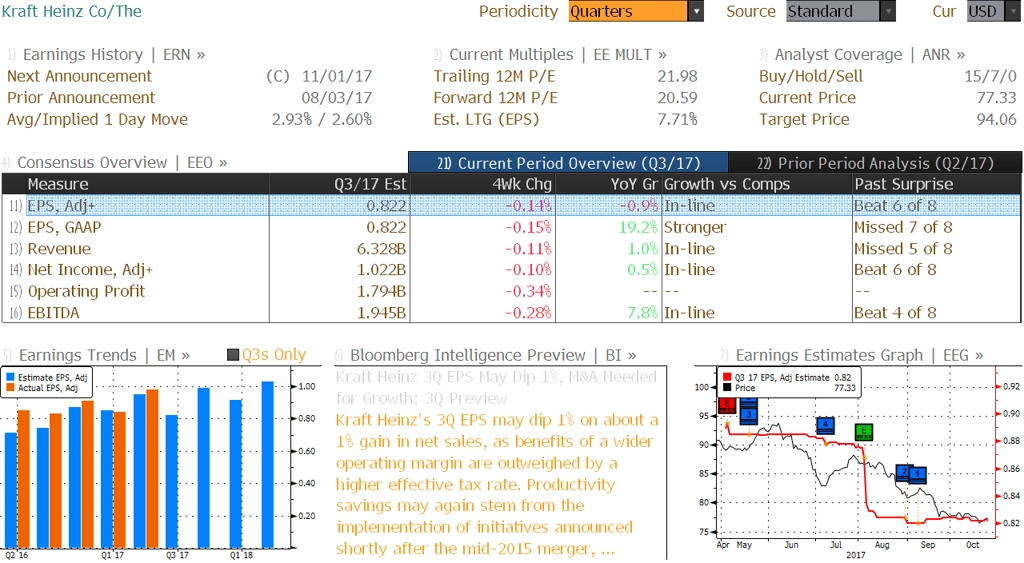The height and width of the screenshot is (563, 1024).
Task: Click EPS, GAAP YoY growth 19.2%
Action: point(638,227)
